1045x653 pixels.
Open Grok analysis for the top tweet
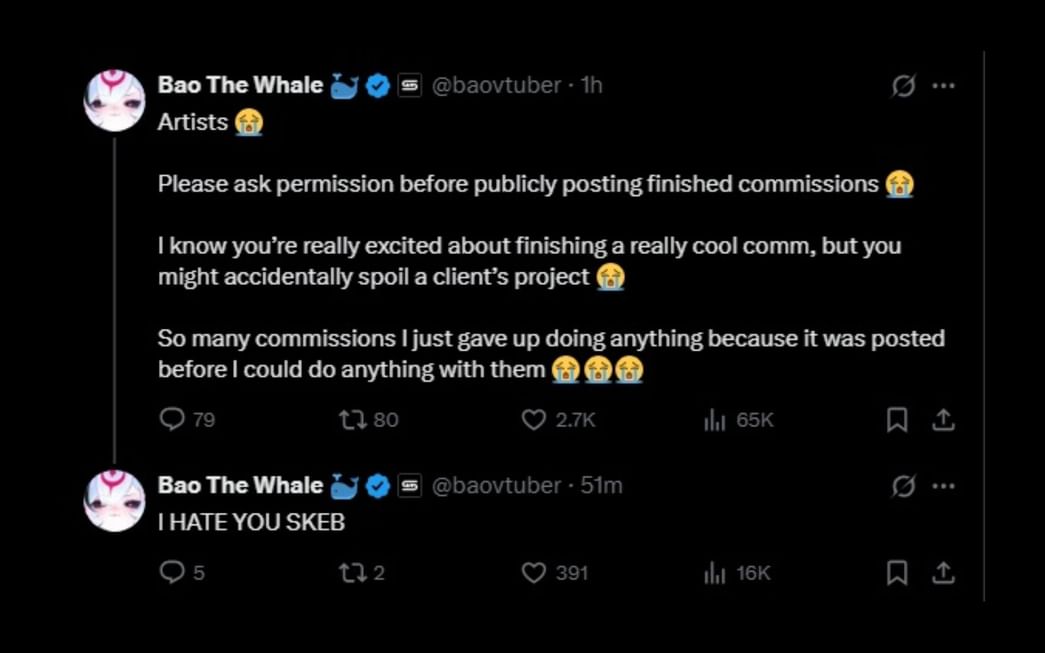pyautogui.click(x=903, y=86)
